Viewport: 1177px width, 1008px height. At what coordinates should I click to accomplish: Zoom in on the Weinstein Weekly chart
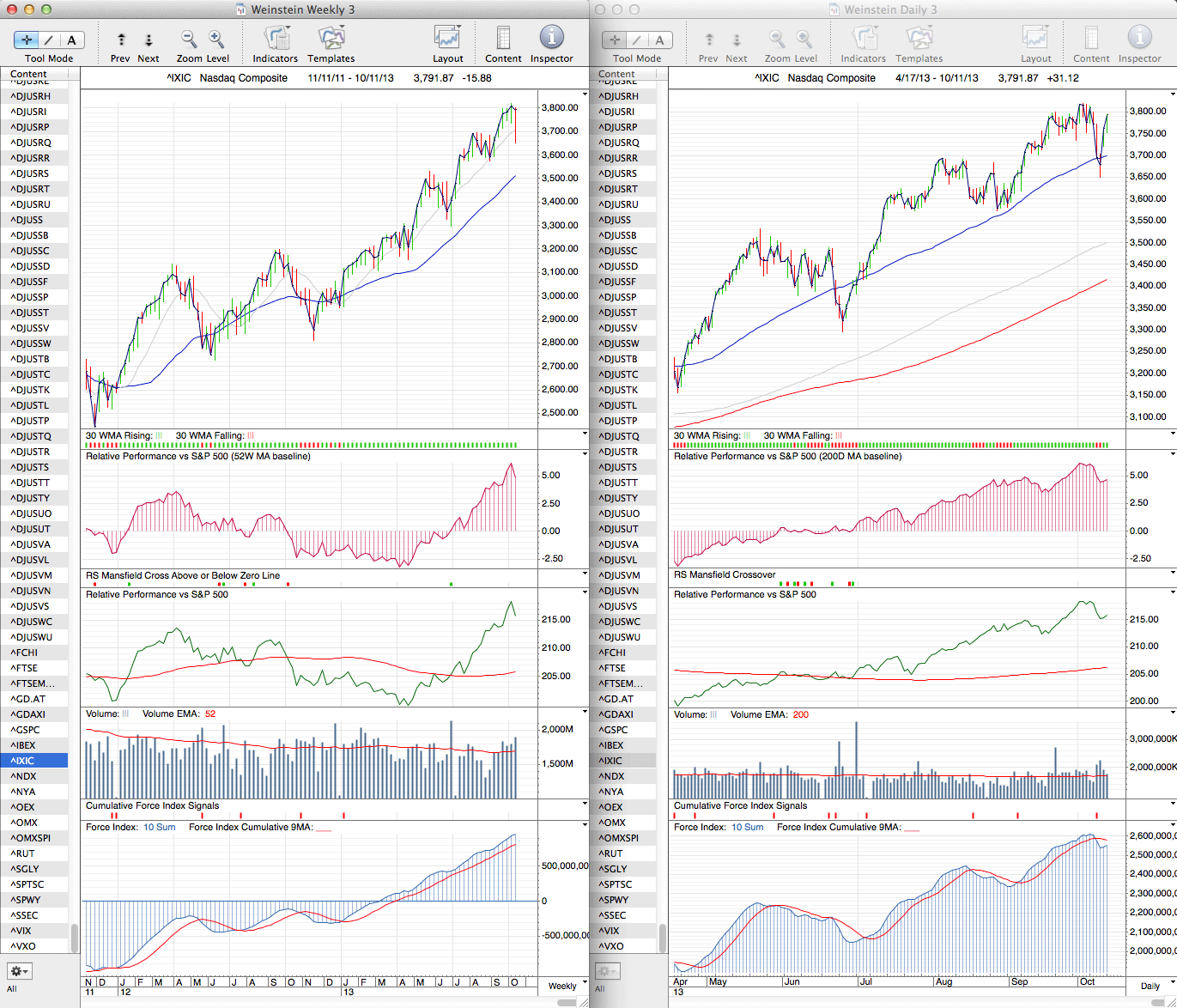point(216,39)
